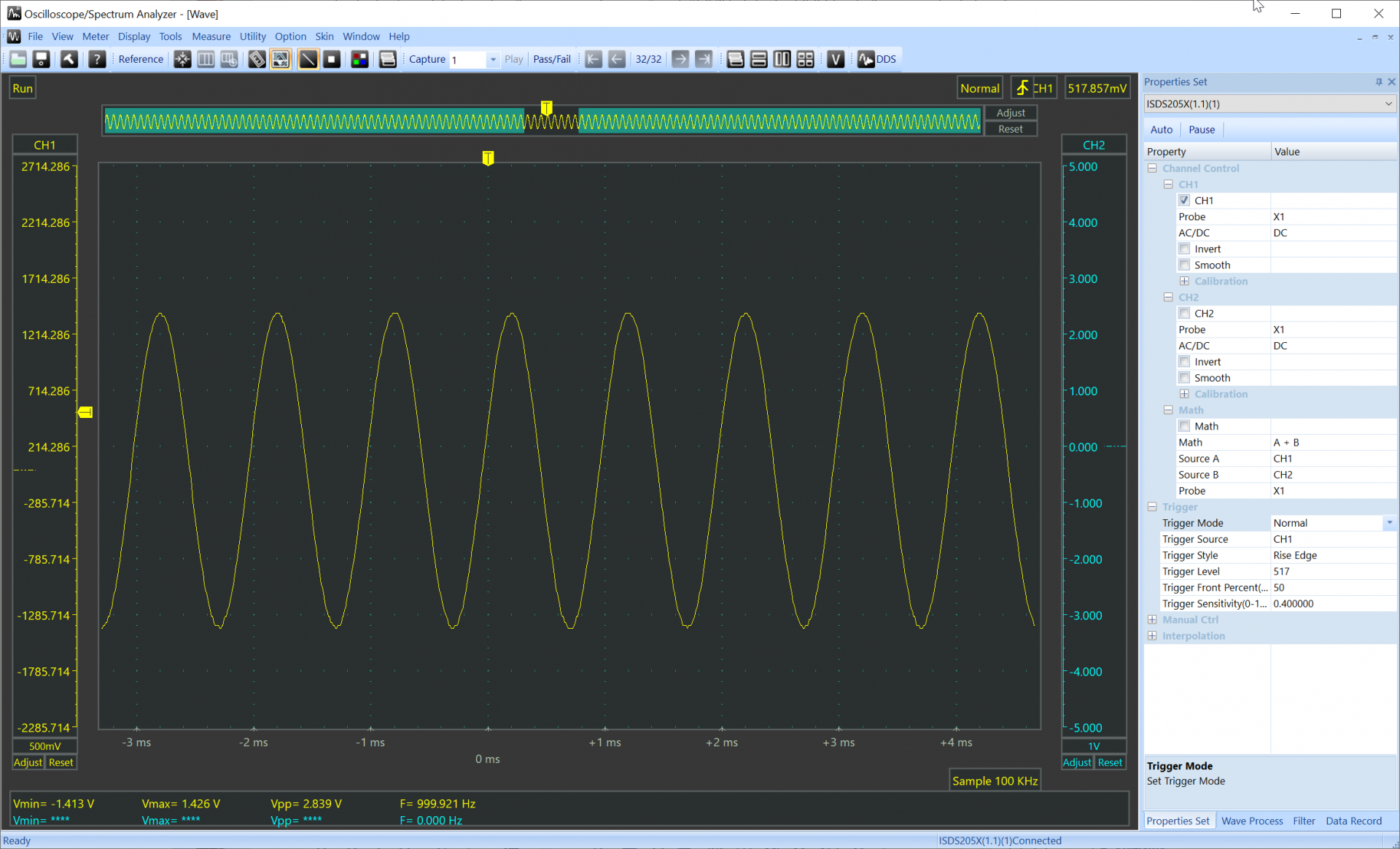Click the help question mark icon
Viewport: 1400px width, 849px height.
[97, 59]
